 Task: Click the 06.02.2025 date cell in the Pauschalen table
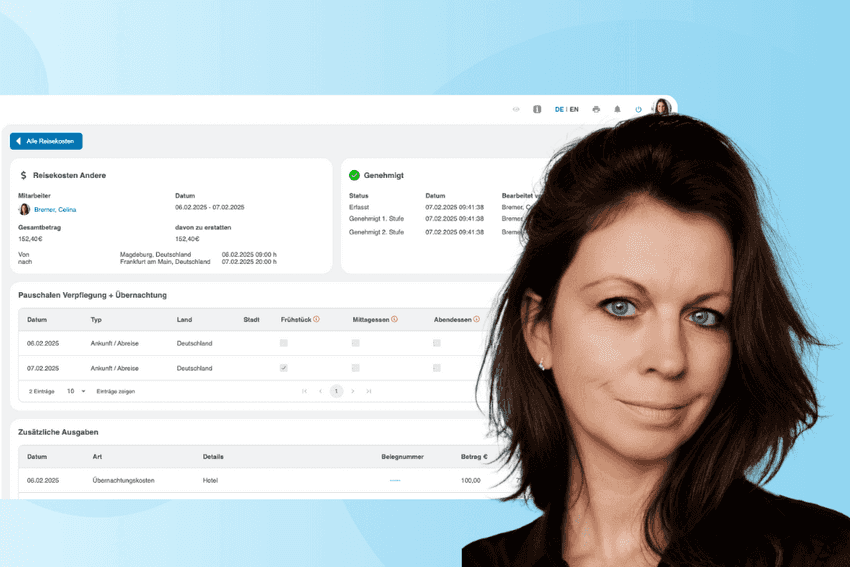tap(43, 343)
